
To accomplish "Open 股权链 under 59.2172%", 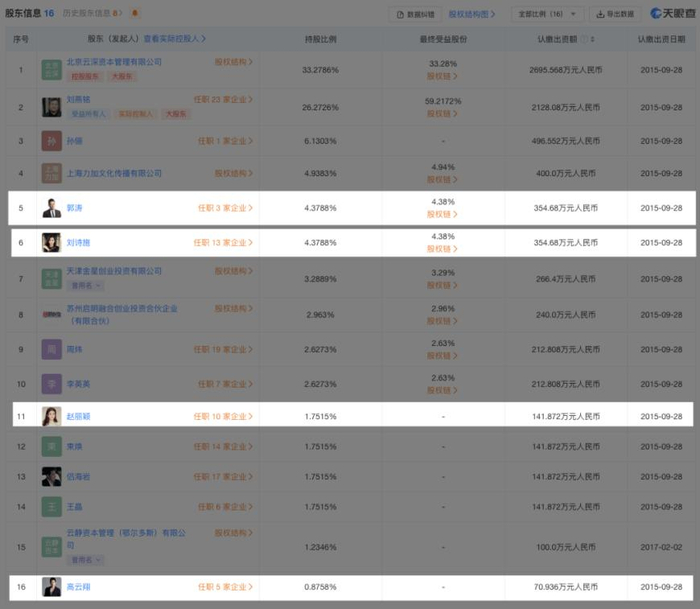I will pyautogui.click(x=442, y=114).
